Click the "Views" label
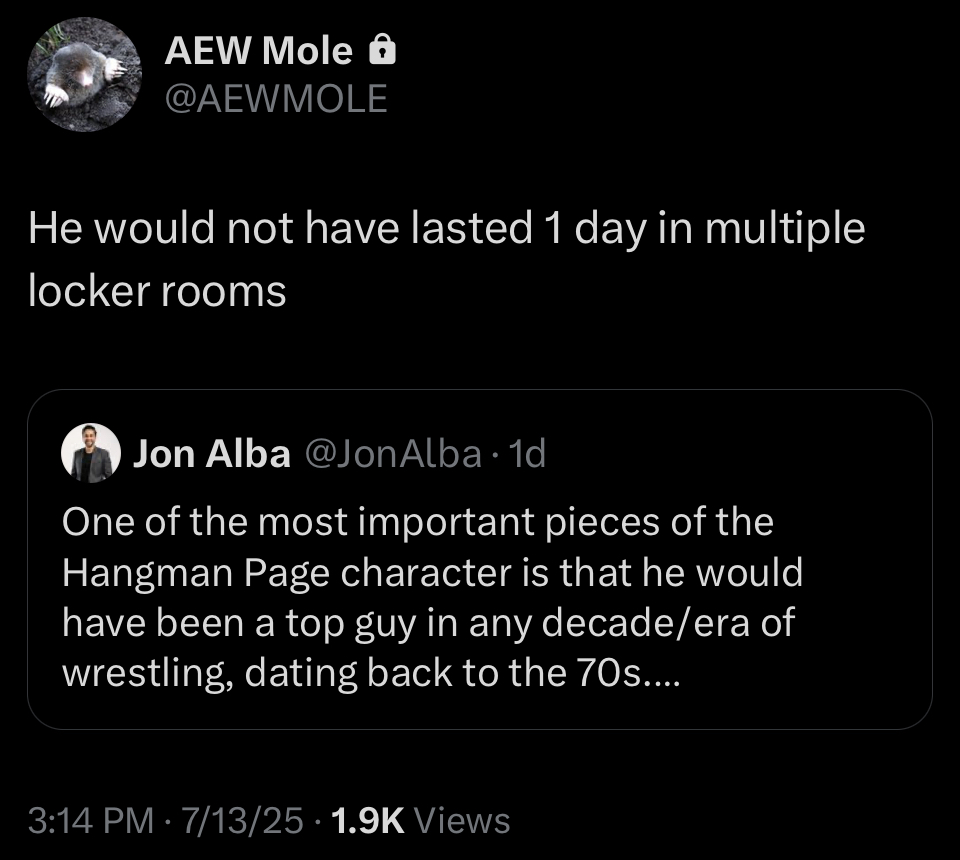This screenshot has width=960, height=860. point(461,821)
